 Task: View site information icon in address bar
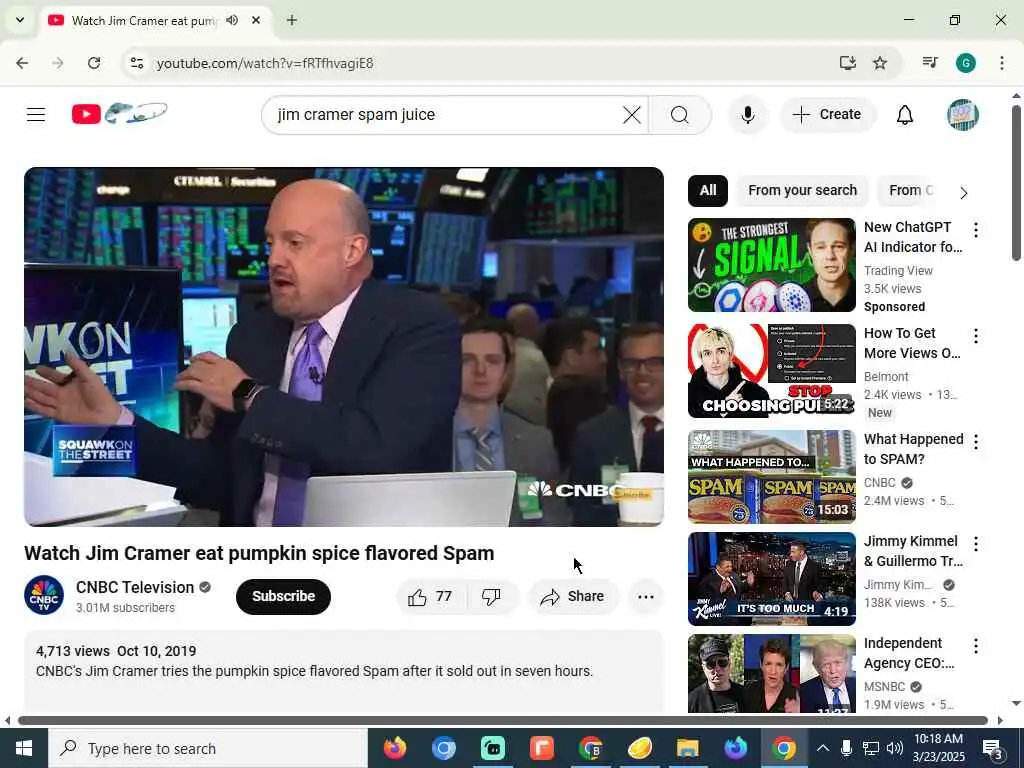(136, 63)
